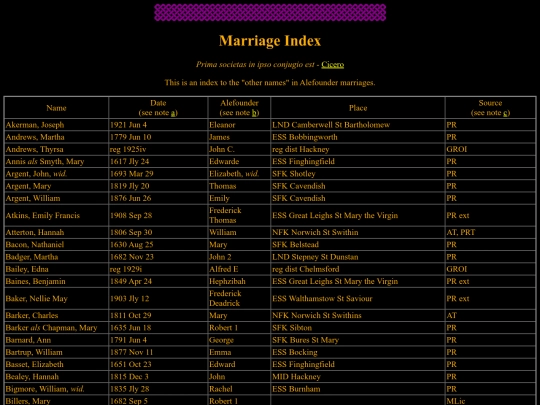Click Alefounder cell Alfred E
This screenshot has height=405, width=540.
(224, 269)
